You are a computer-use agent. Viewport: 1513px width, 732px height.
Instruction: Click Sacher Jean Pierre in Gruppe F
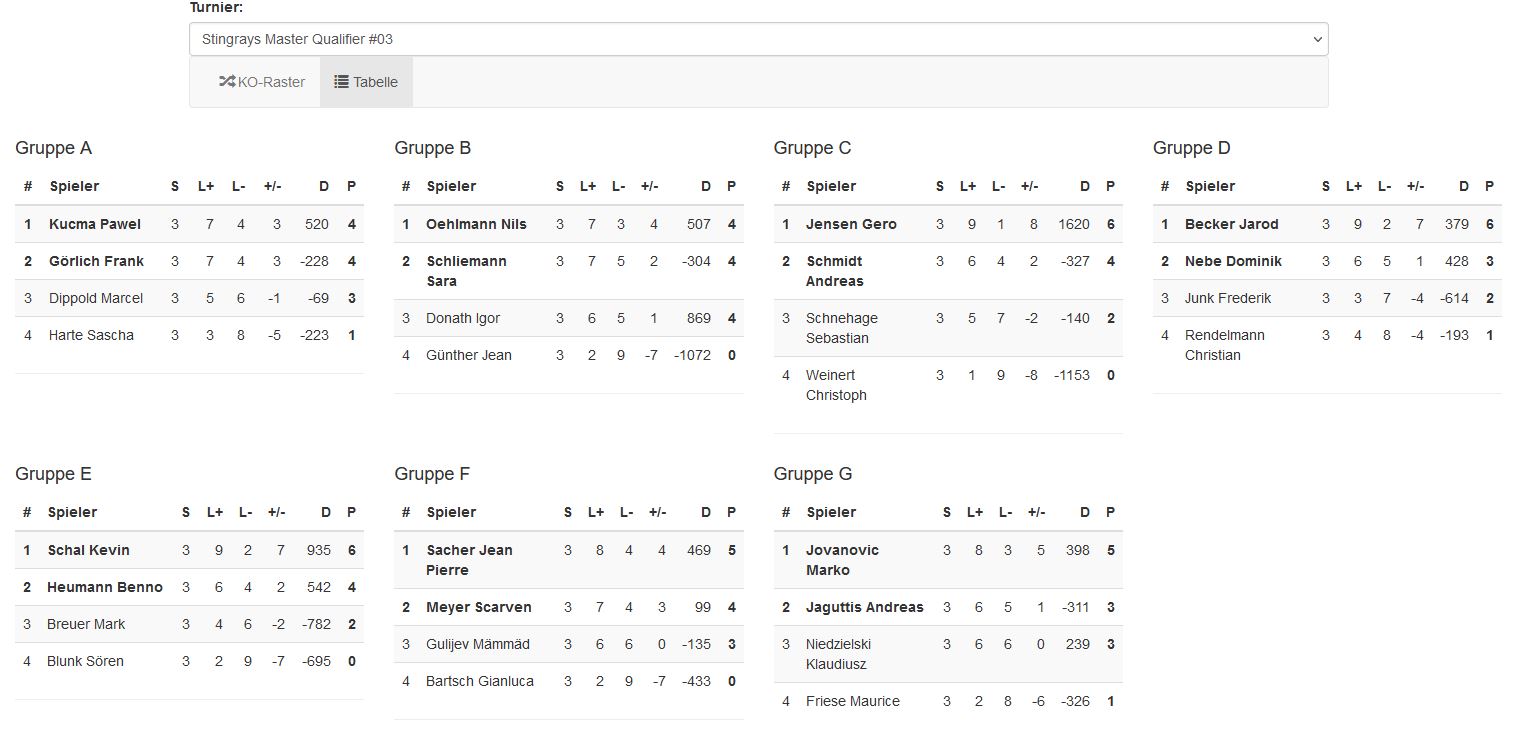point(469,560)
